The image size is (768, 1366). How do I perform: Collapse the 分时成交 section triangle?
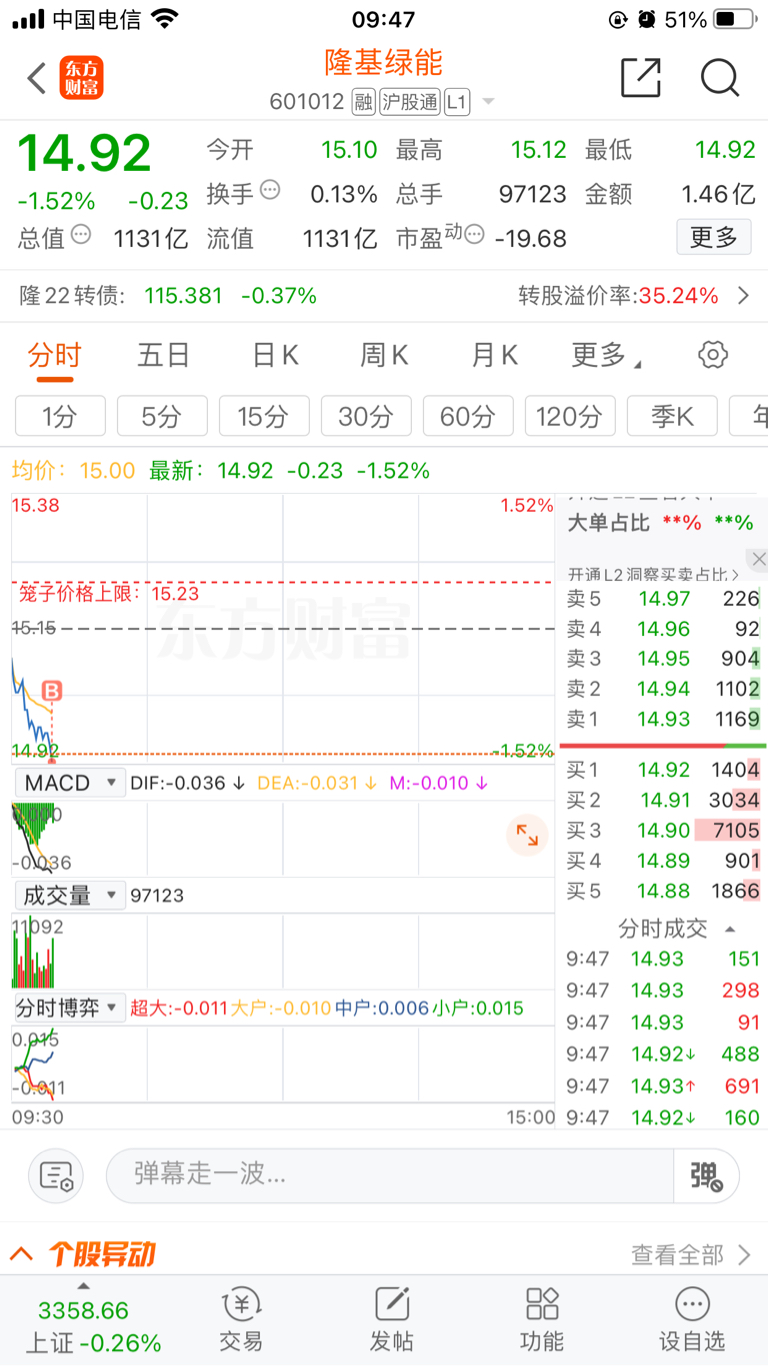pyautogui.click(x=730, y=929)
